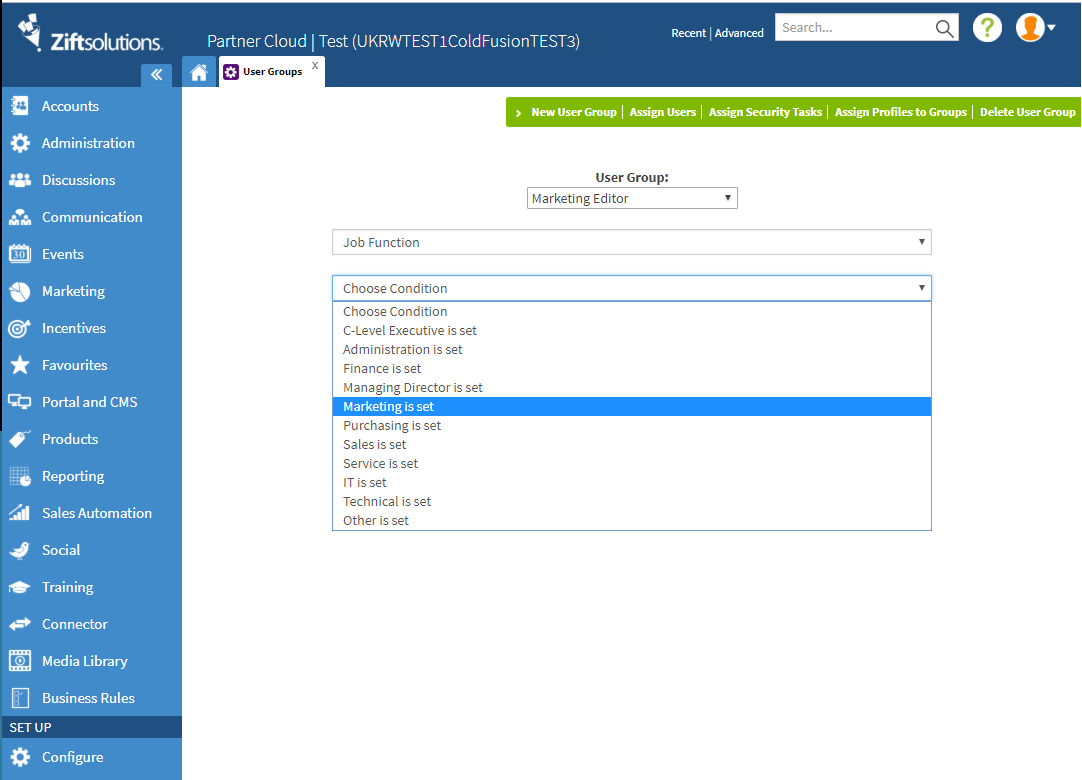Select 'Finance is set' option
1082x780 pixels.
(632, 369)
